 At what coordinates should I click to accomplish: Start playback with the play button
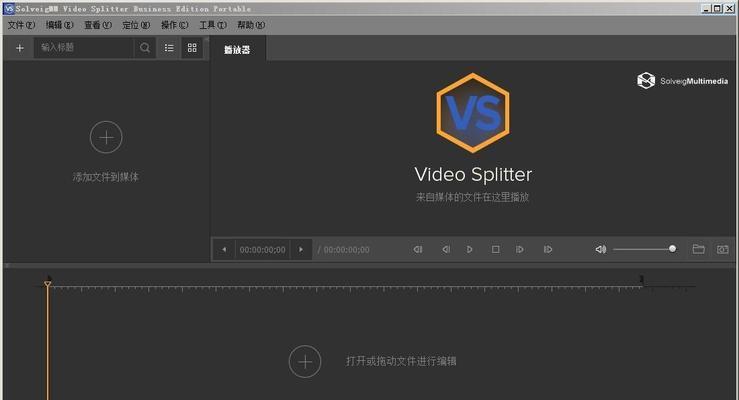click(x=469, y=249)
